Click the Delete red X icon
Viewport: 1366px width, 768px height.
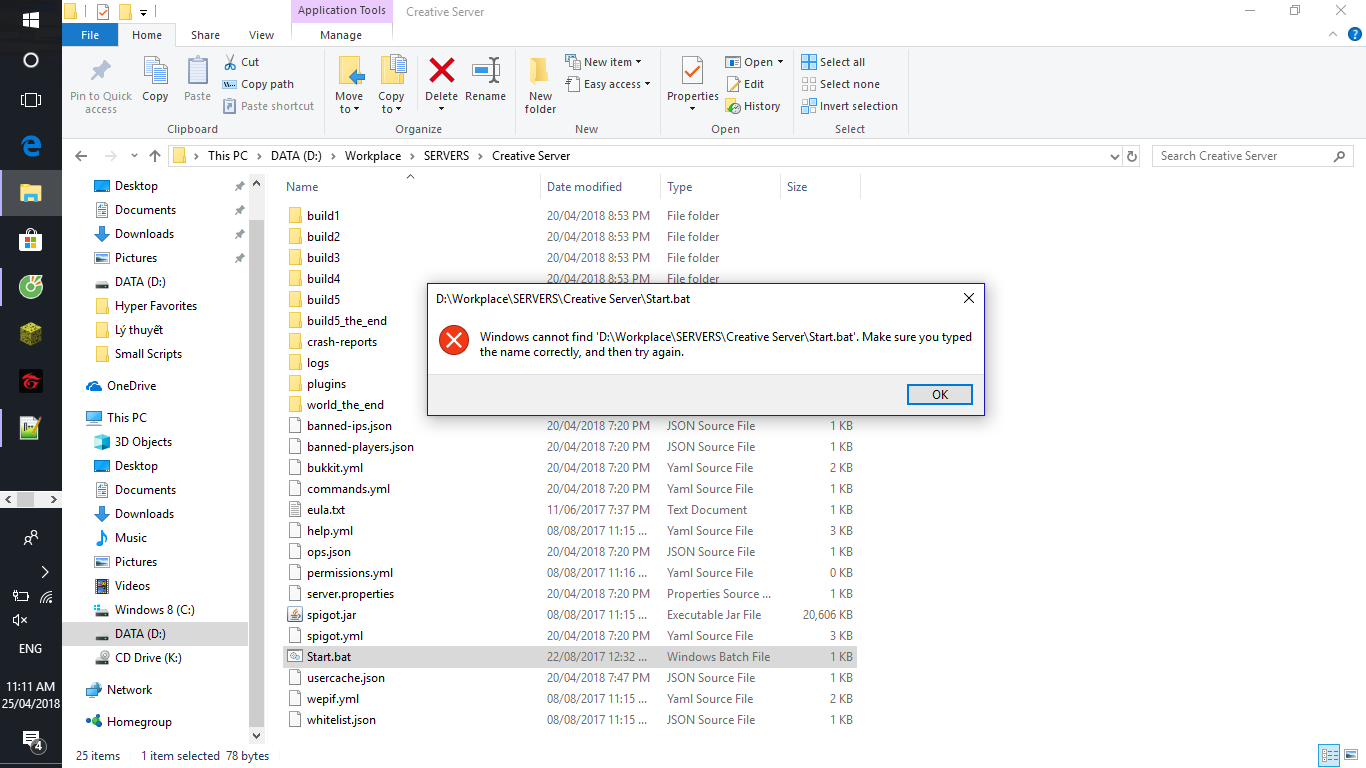(x=442, y=70)
